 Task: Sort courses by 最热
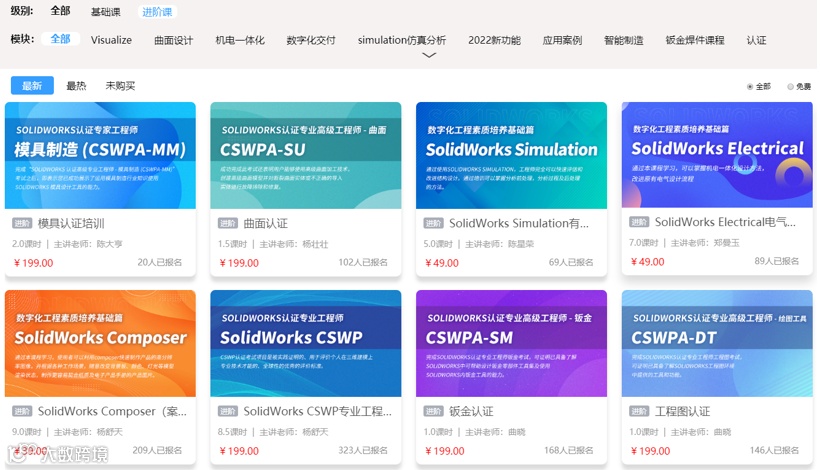(x=76, y=86)
